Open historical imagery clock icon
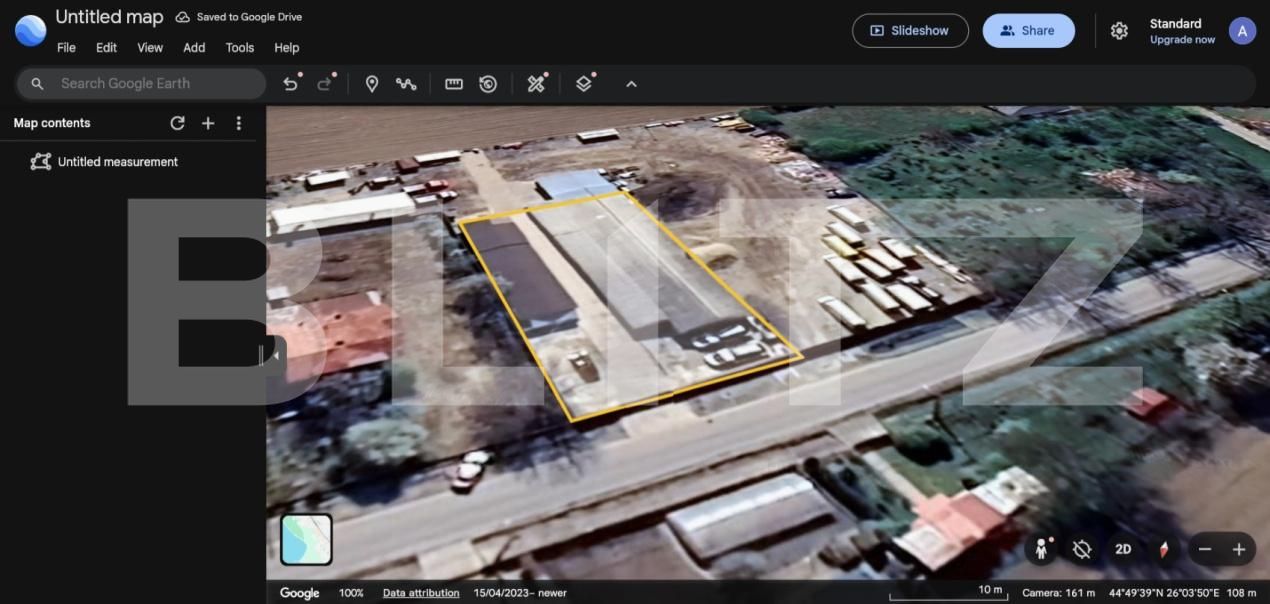Image resolution: width=1270 pixels, height=604 pixels. pyautogui.click(x=488, y=84)
